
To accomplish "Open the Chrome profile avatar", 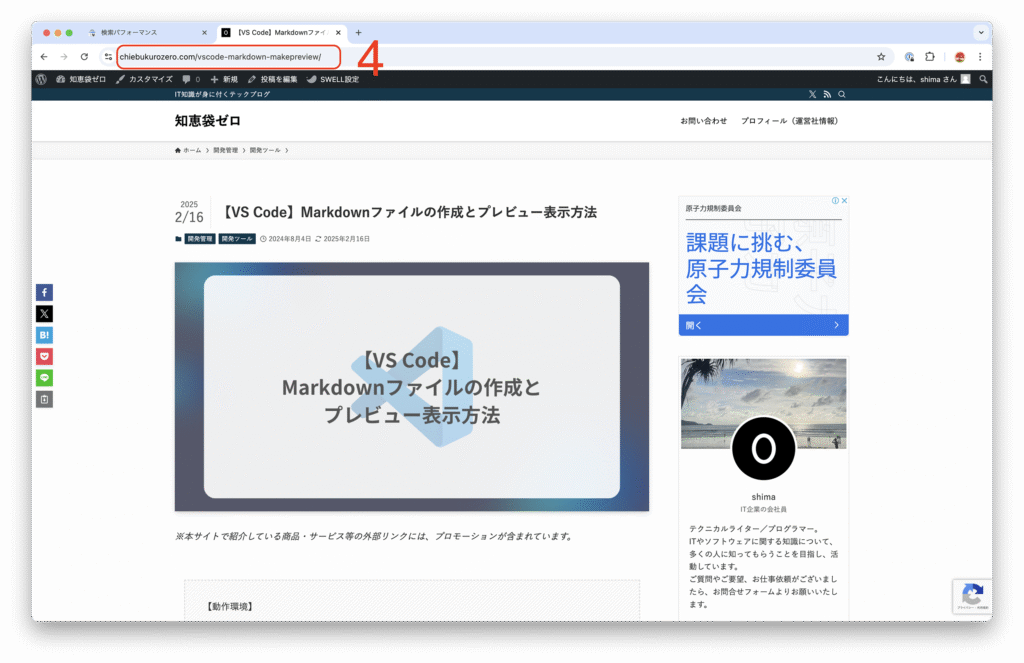I will (959, 57).
